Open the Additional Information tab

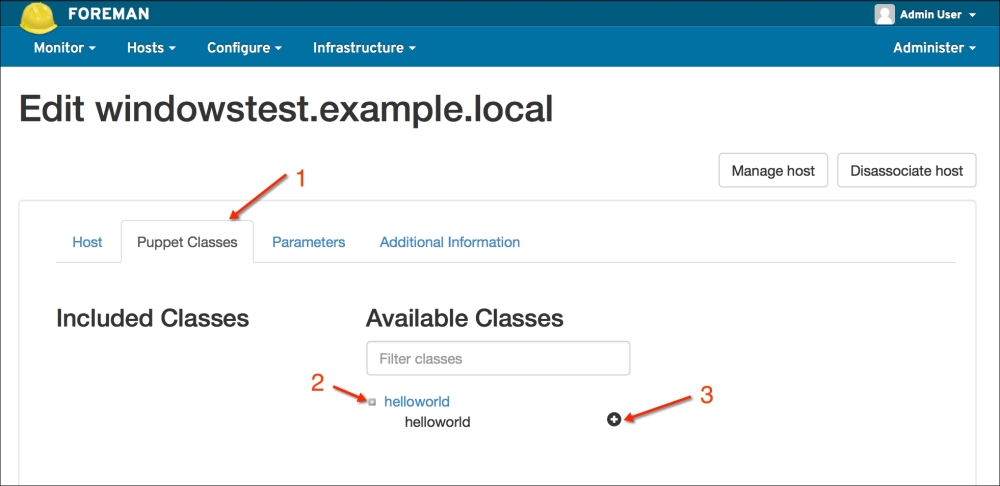click(449, 242)
